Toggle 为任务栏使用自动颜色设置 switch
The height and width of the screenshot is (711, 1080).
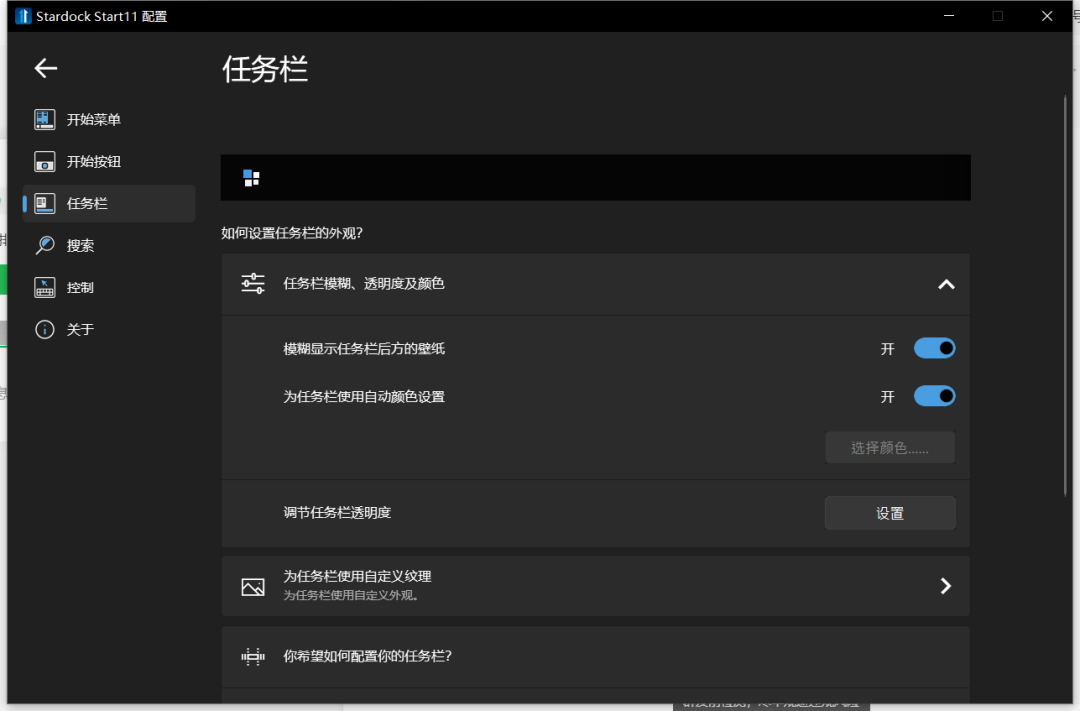click(934, 396)
